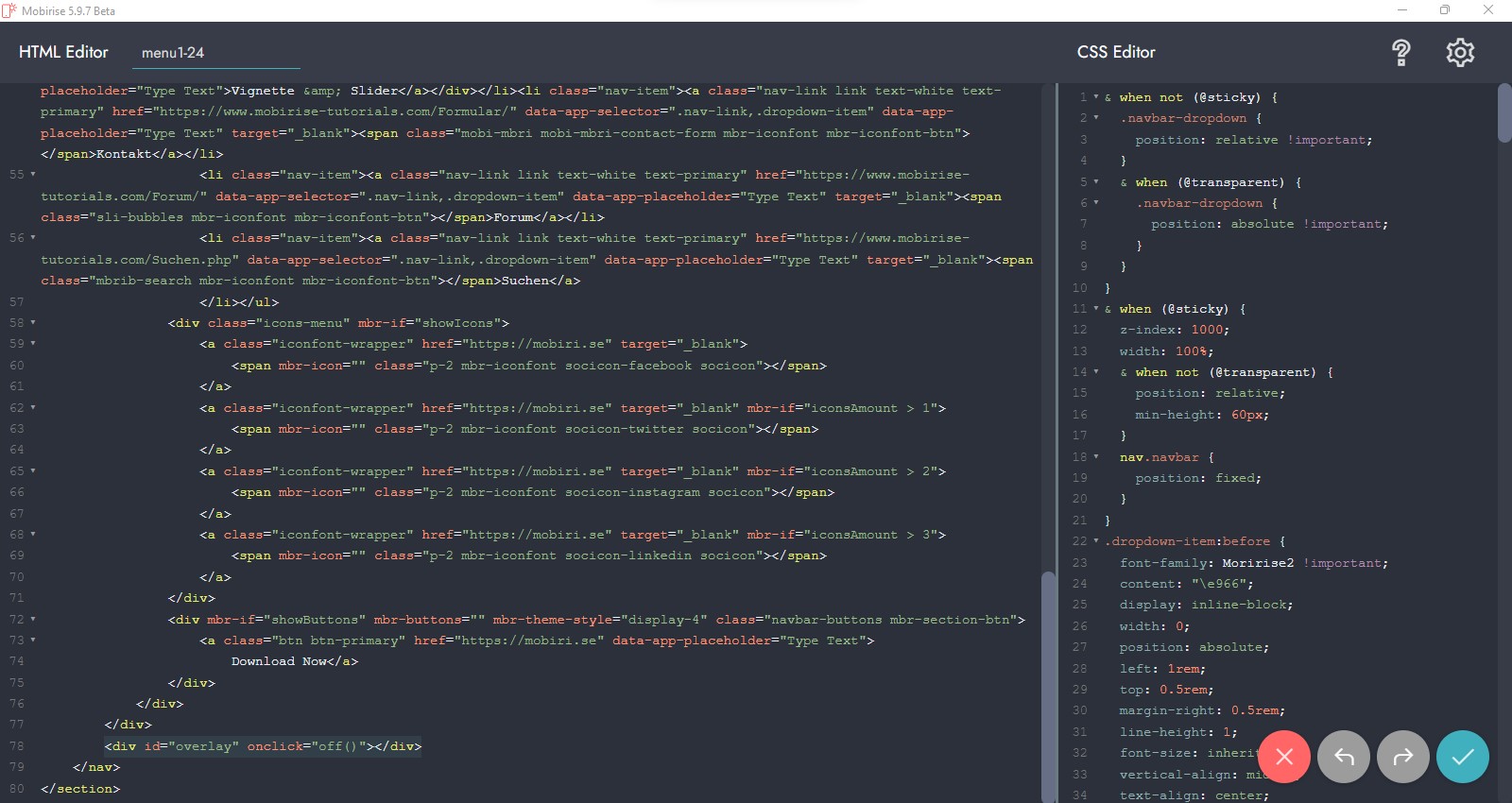1512x803 pixels.
Task: Collapse HTML line 58 icons-menu div
Action: pyautogui.click(x=33, y=323)
